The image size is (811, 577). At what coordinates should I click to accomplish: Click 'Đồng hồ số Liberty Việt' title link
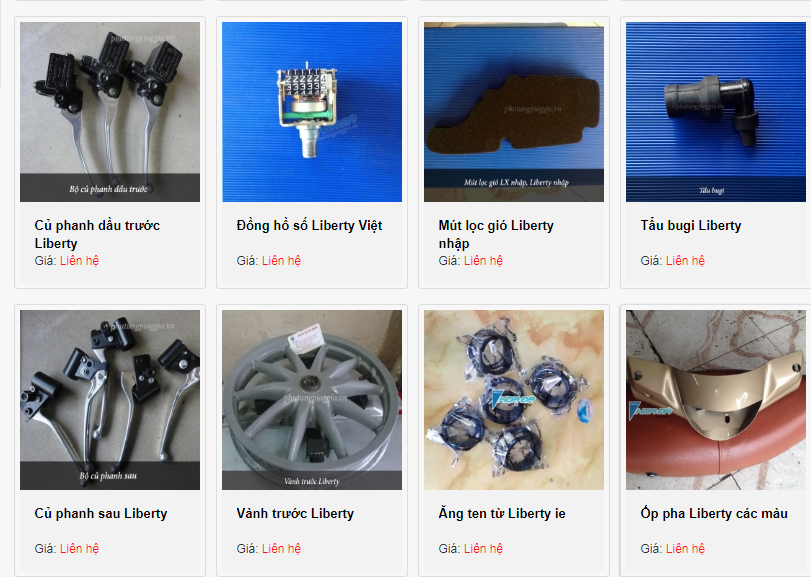coord(309,226)
